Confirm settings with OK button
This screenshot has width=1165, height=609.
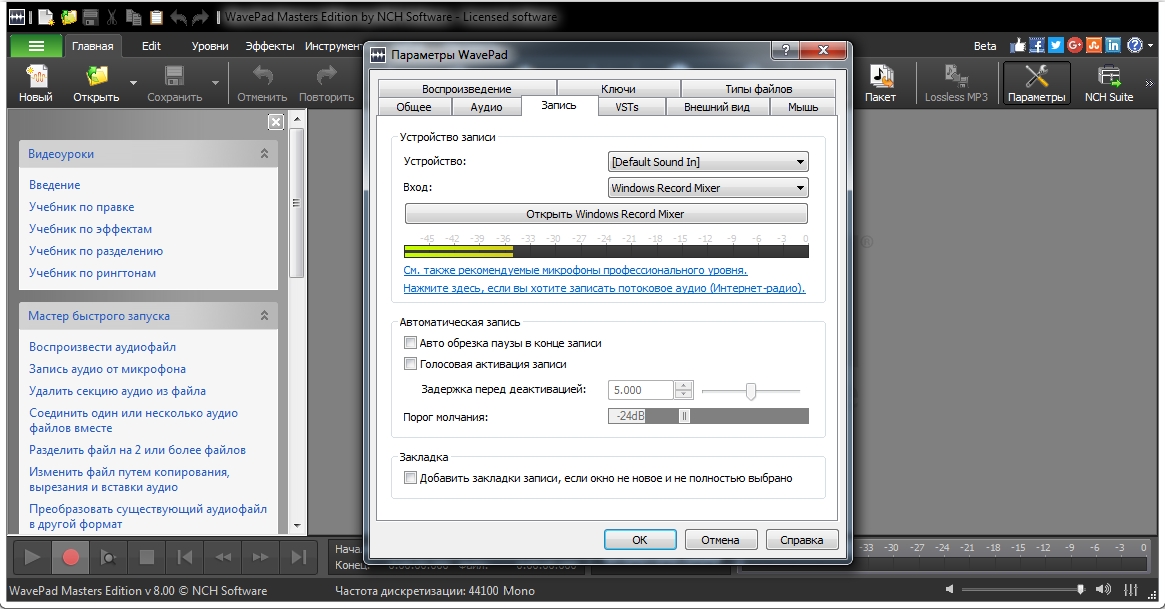click(640, 540)
